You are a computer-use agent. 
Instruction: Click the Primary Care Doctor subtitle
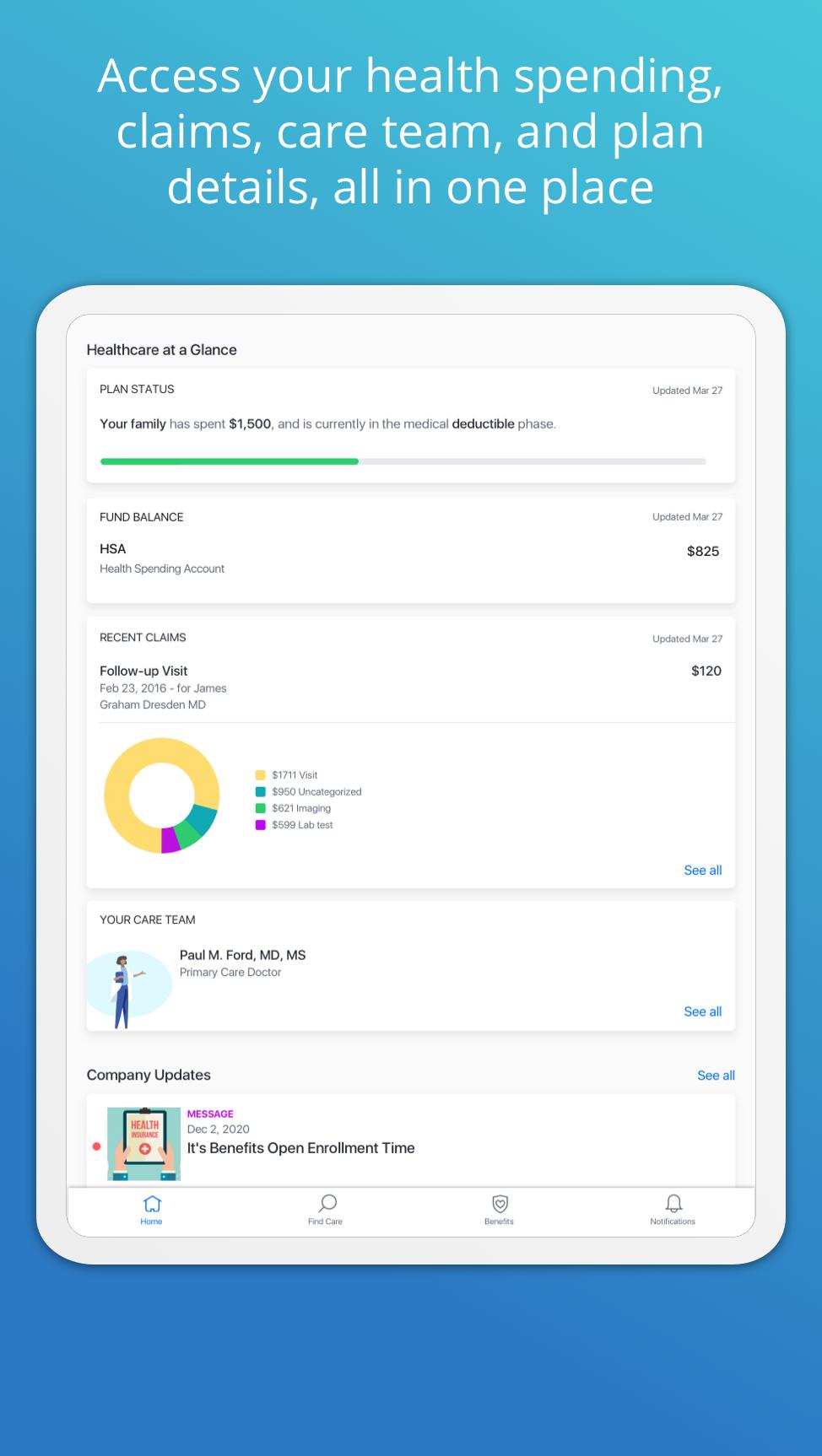tap(230, 973)
